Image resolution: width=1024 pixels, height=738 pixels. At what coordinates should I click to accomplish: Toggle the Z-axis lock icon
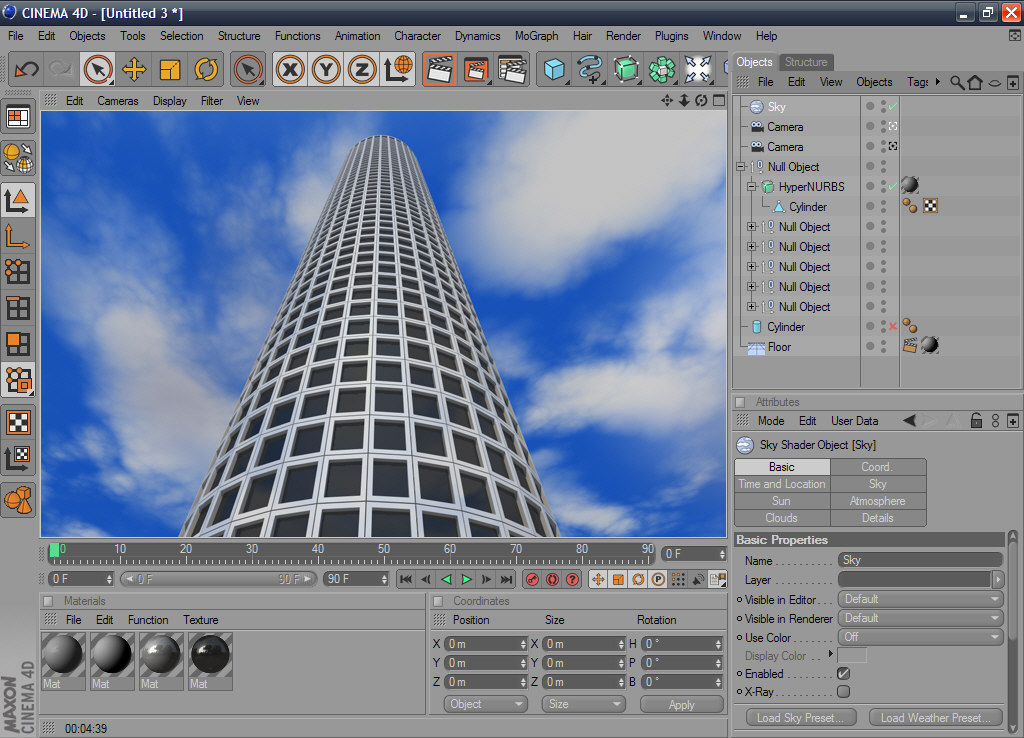362,69
